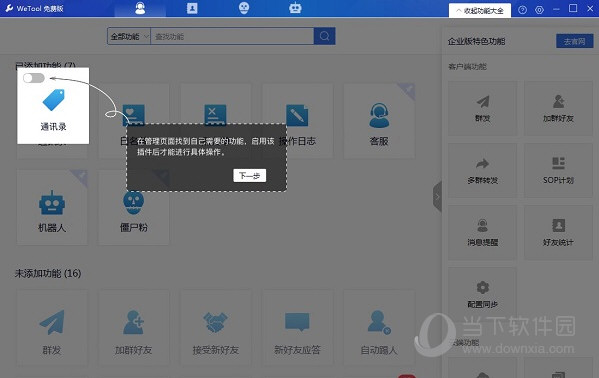Screen dimensions: 599x378
Task: Add the 接受新好友 handshake feature
Action: 215,328
